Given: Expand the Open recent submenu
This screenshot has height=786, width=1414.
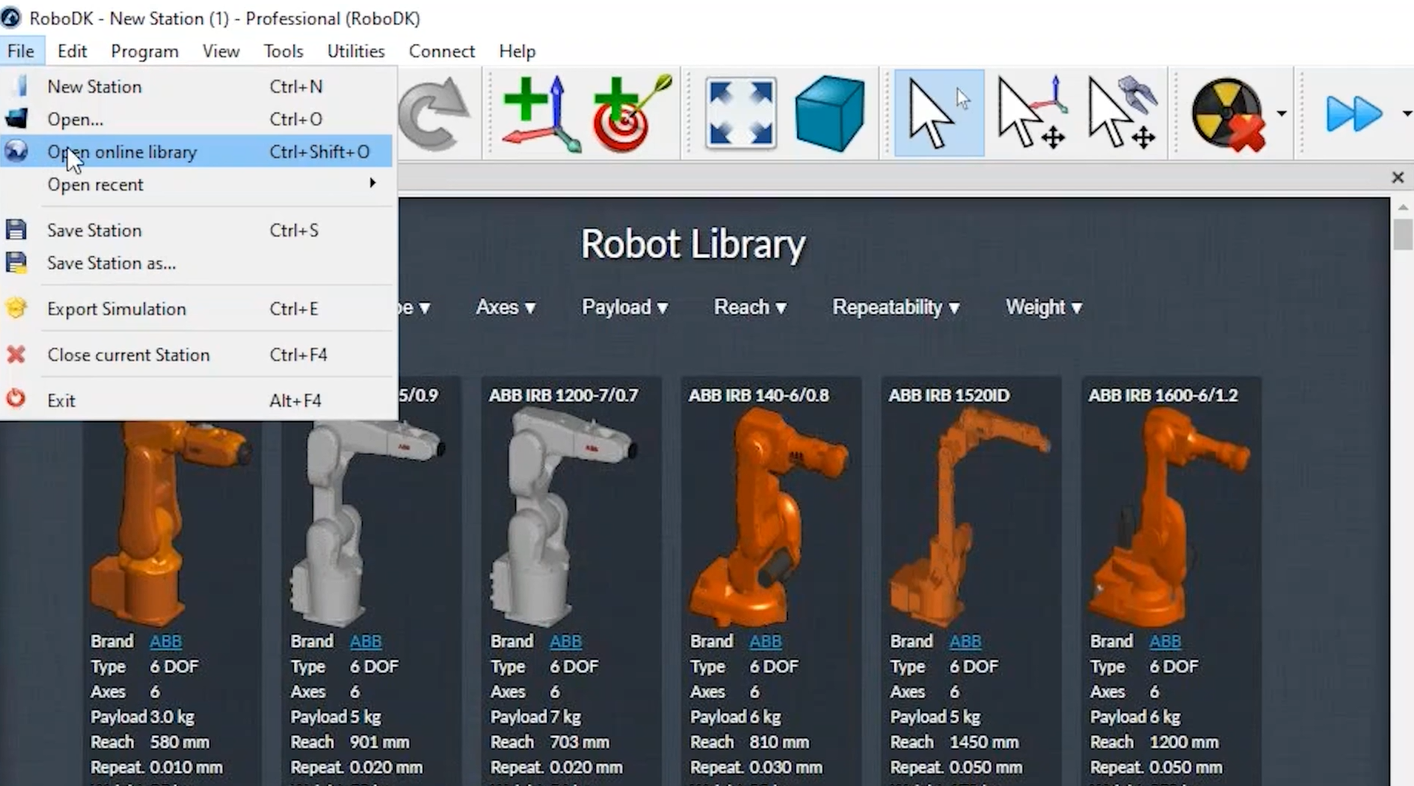Looking at the screenshot, I should (95, 184).
